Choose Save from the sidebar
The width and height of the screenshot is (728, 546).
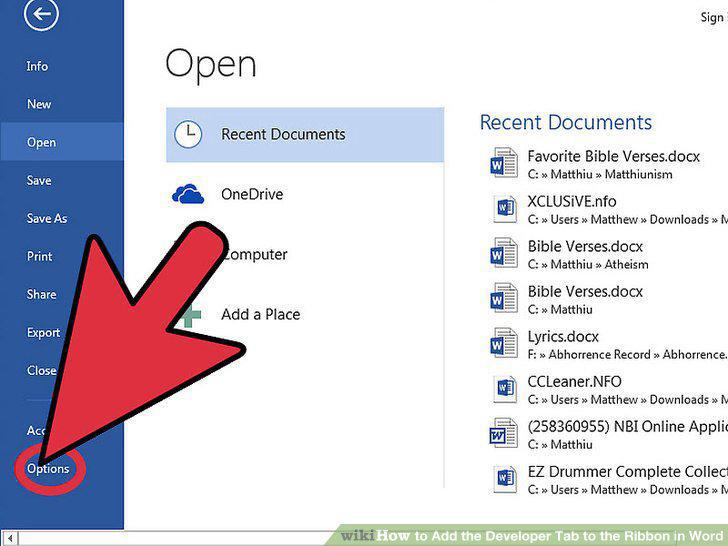pos(39,180)
